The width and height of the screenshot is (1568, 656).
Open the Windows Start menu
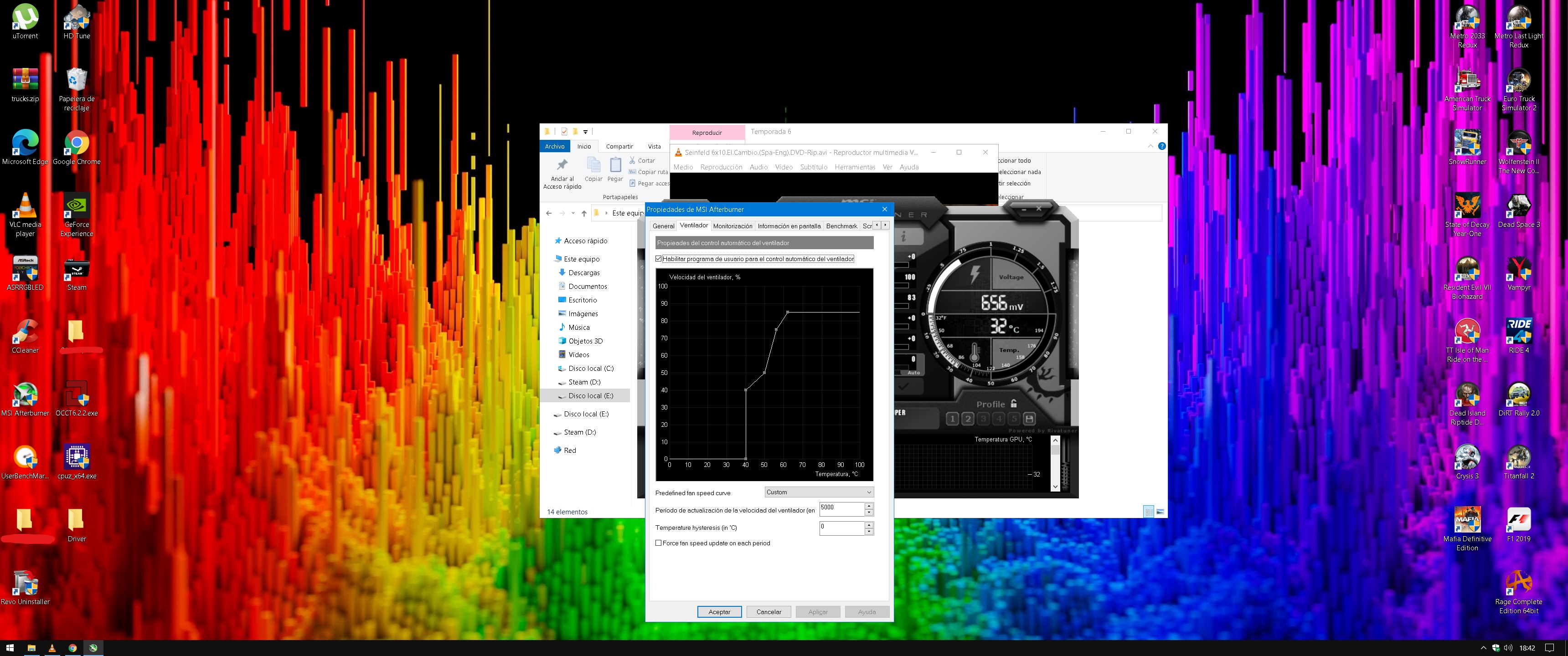10,648
